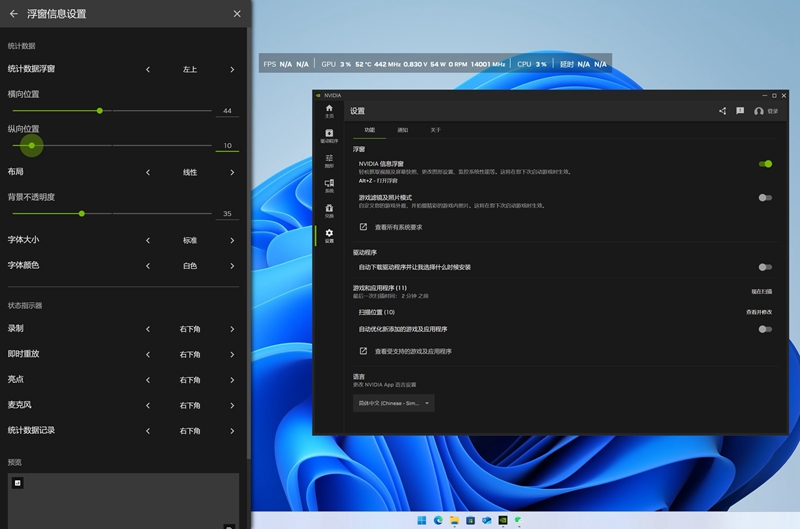The image size is (800, 529).
Task: Toggle 自动下载驱动程序 switch
Action: coord(765,267)
